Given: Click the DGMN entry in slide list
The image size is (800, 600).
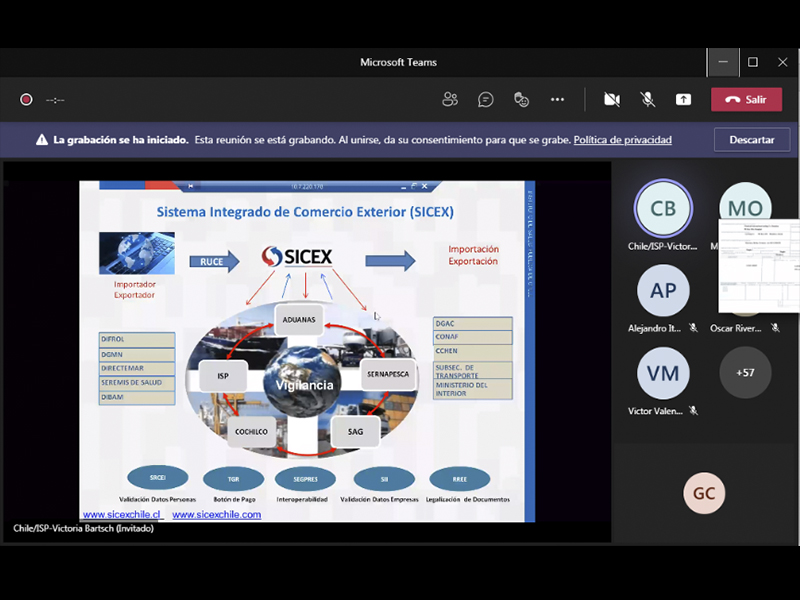Looking at the screenshot, I should pyautogui.click(x=137, y=355).
